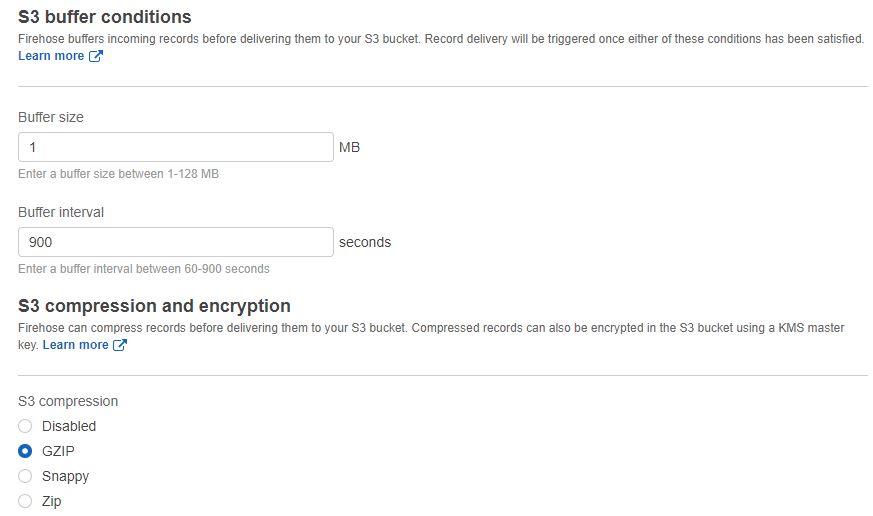Click the "Snappy" option label text
Screen dimensions: 873x516
pyautogui.click(x=65, y=476)
